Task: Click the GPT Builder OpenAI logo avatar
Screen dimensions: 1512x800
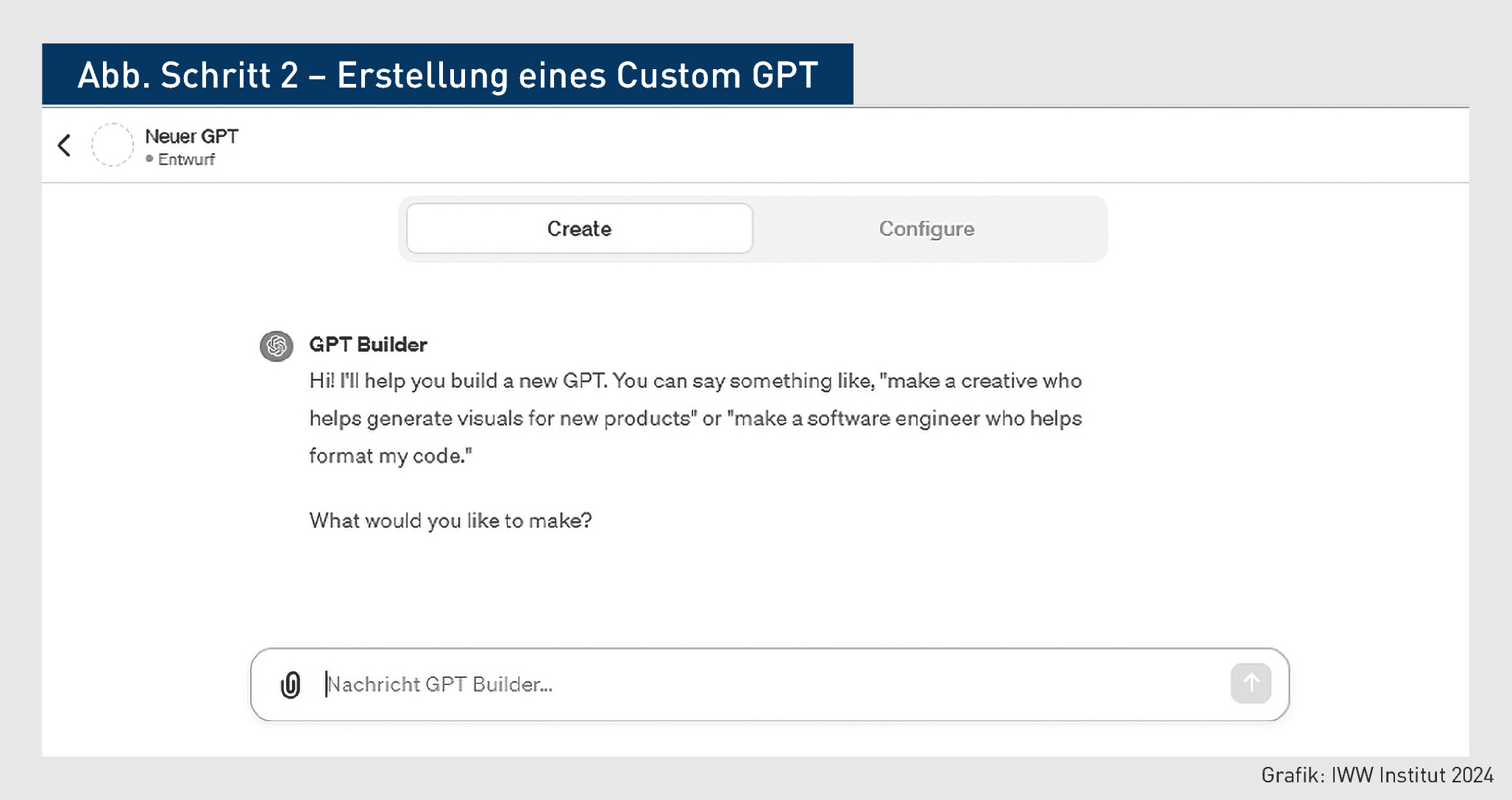Action: [277, 346]
